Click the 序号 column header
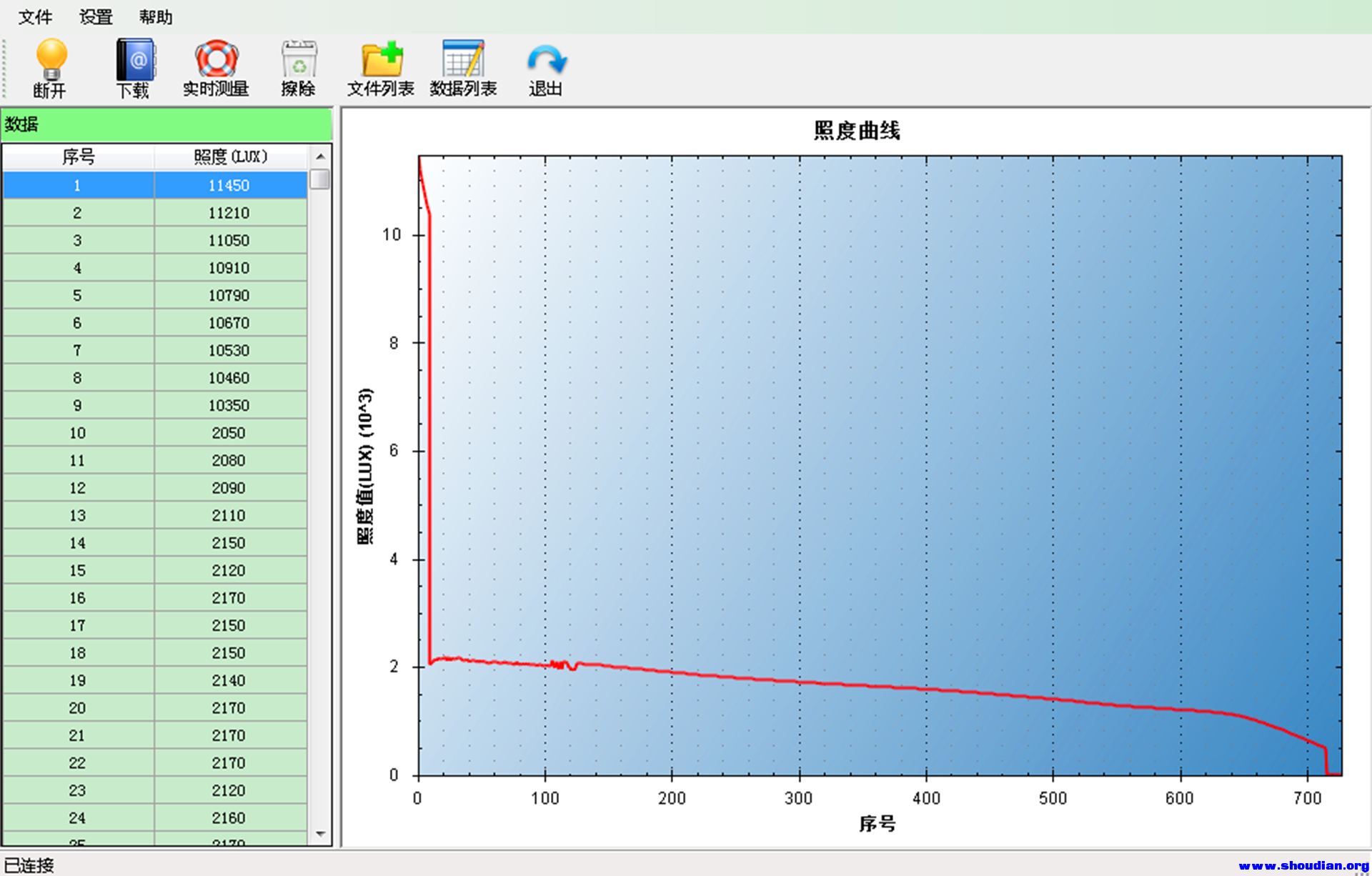1372x876 pixels. click(78, 156)
